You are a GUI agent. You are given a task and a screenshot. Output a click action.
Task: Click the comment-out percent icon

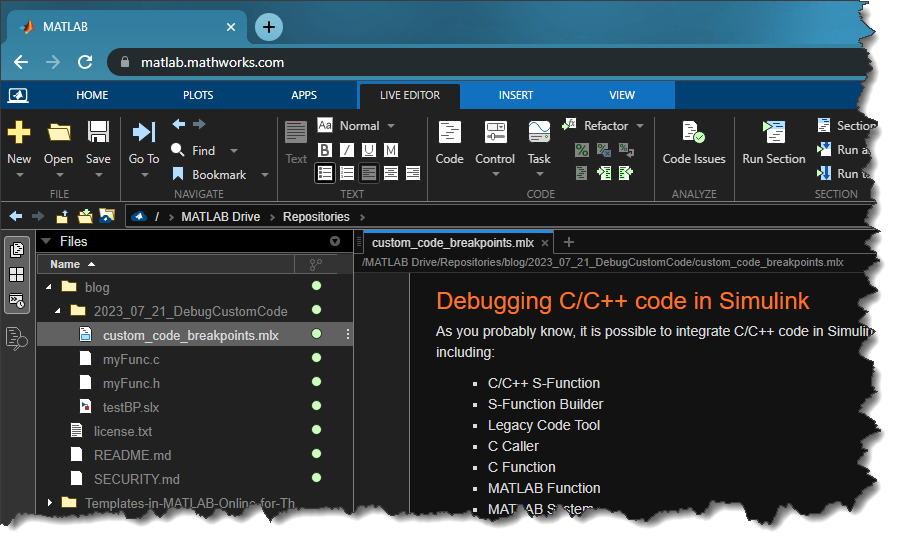[582, 150]
